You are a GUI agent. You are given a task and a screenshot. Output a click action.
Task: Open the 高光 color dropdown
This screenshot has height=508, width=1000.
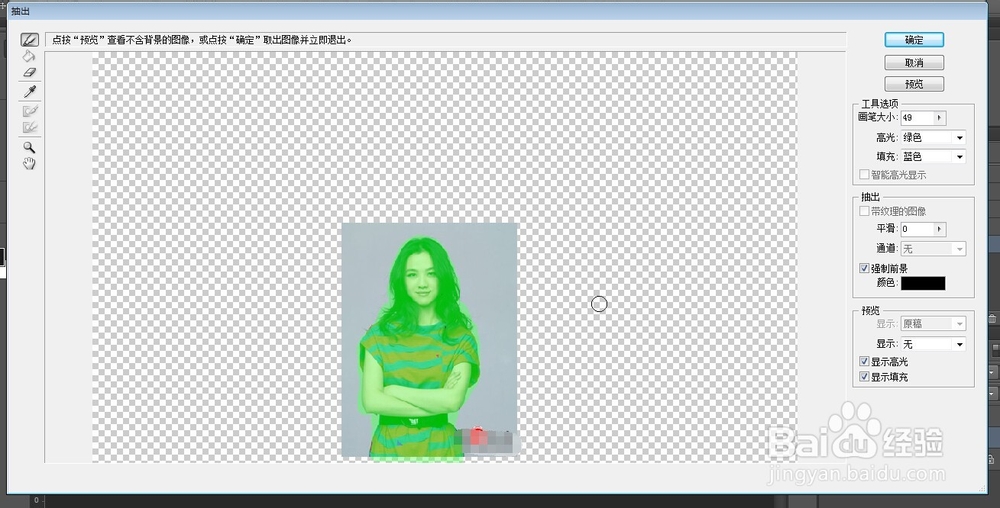[933, 137]
